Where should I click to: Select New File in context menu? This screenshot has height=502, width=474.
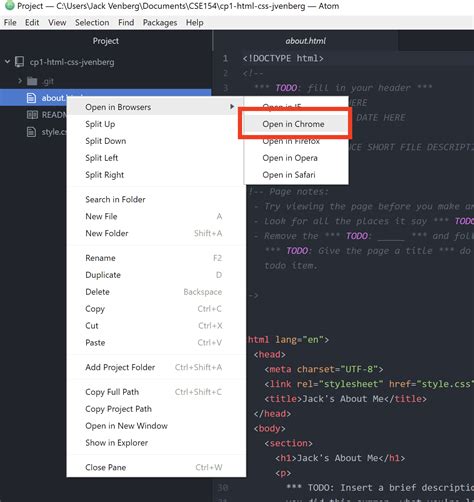tap(156, 216)
